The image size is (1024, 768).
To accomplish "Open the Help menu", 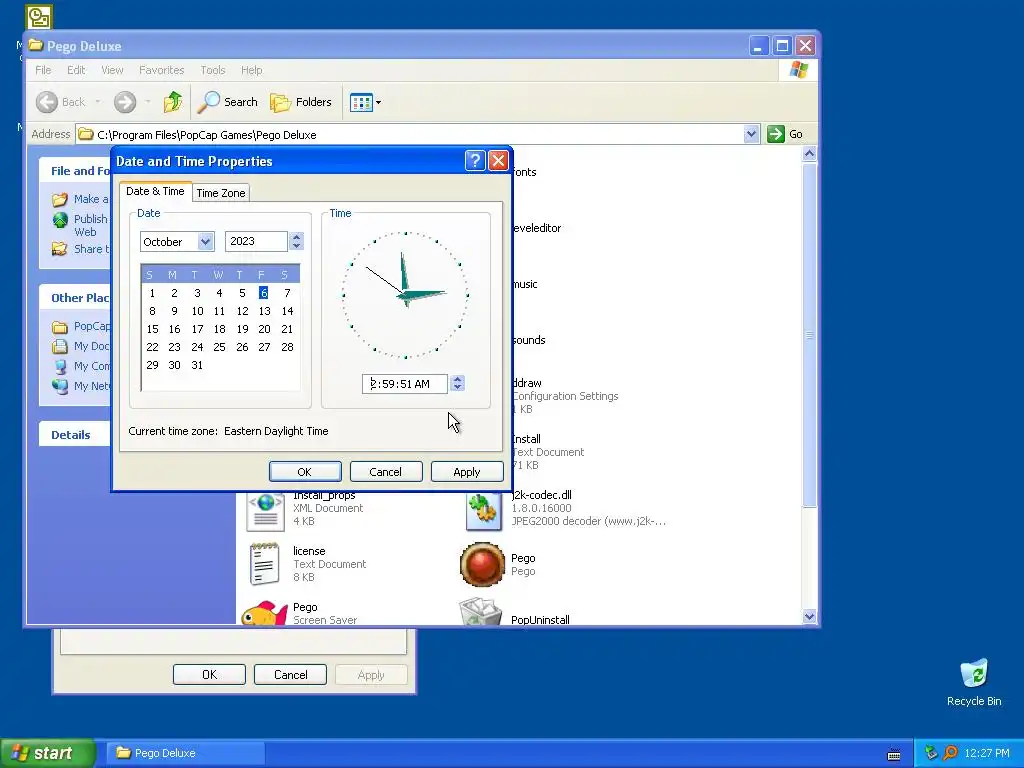I will pyautogui.click(x=251, y=70).
